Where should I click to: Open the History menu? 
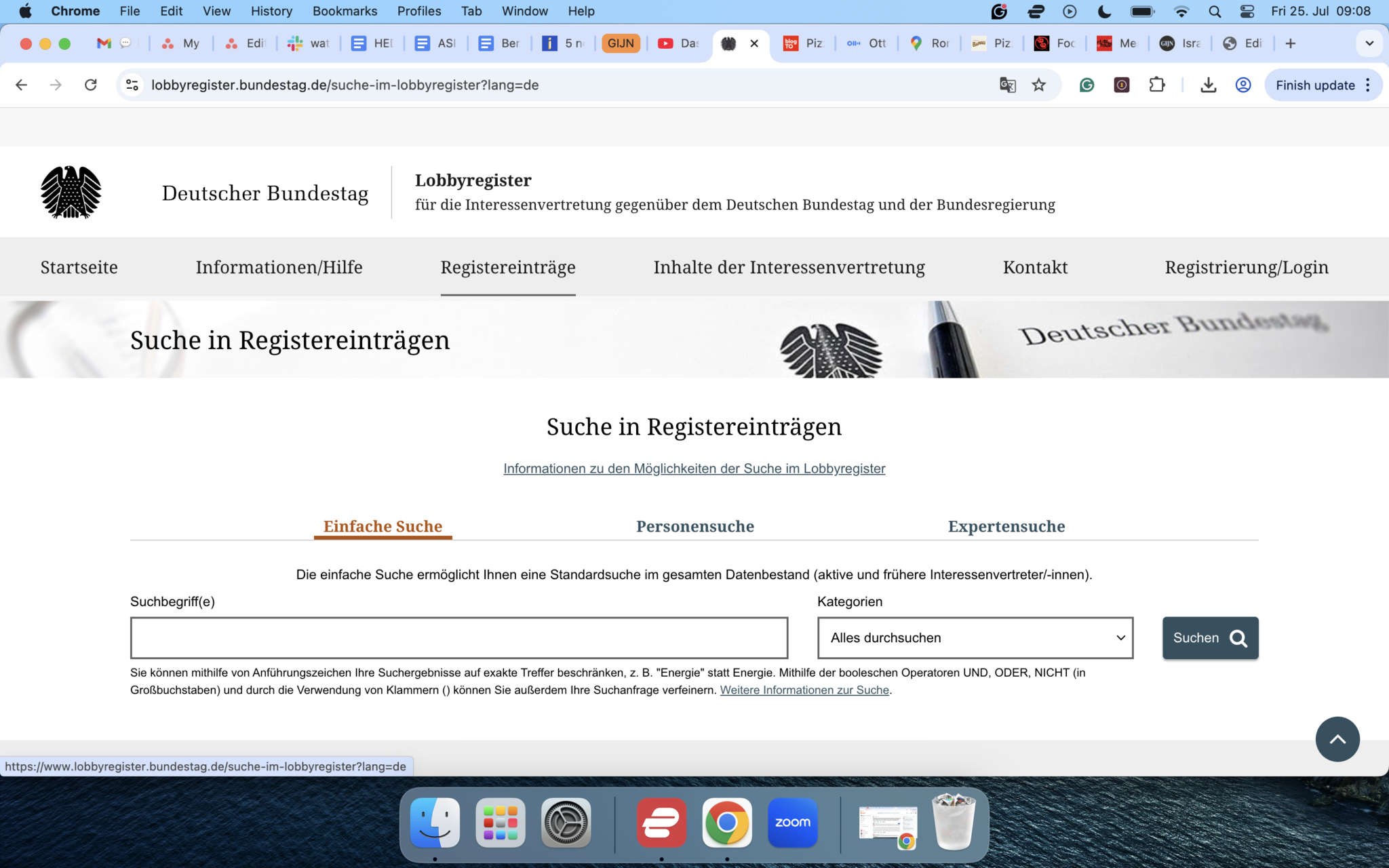click(271, 11)
